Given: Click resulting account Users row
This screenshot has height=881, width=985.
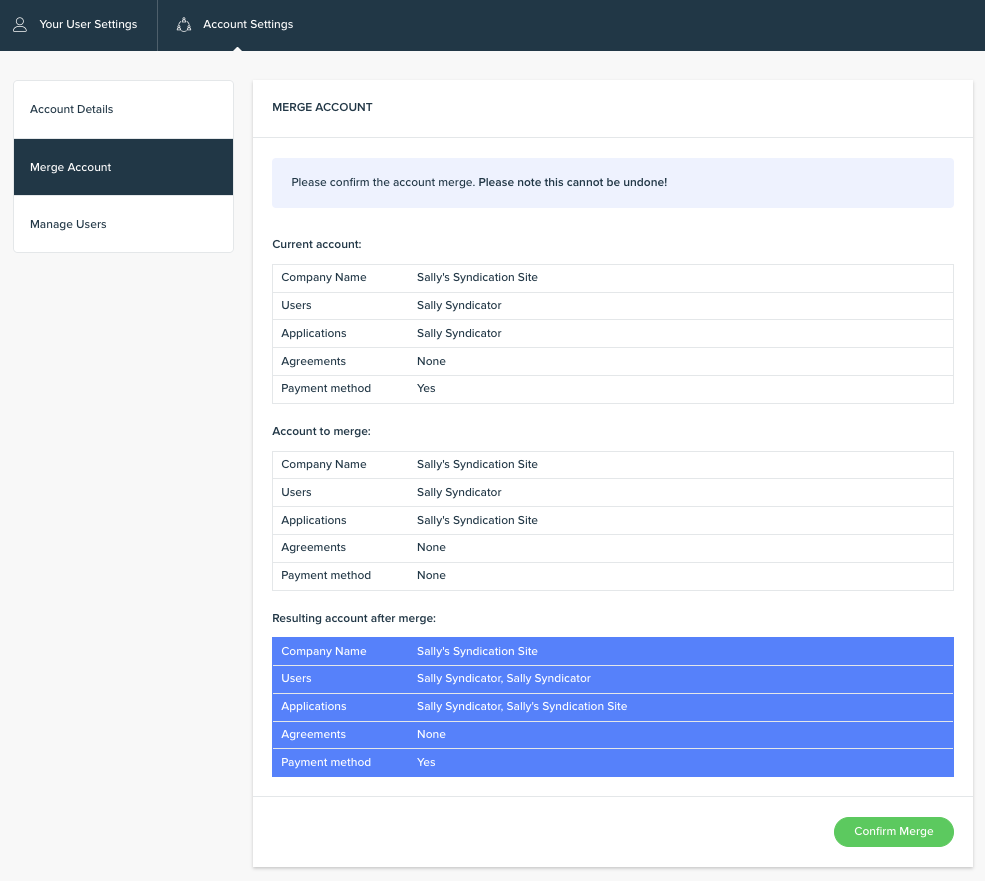Looking at the screenshot, I should (612, 679).
